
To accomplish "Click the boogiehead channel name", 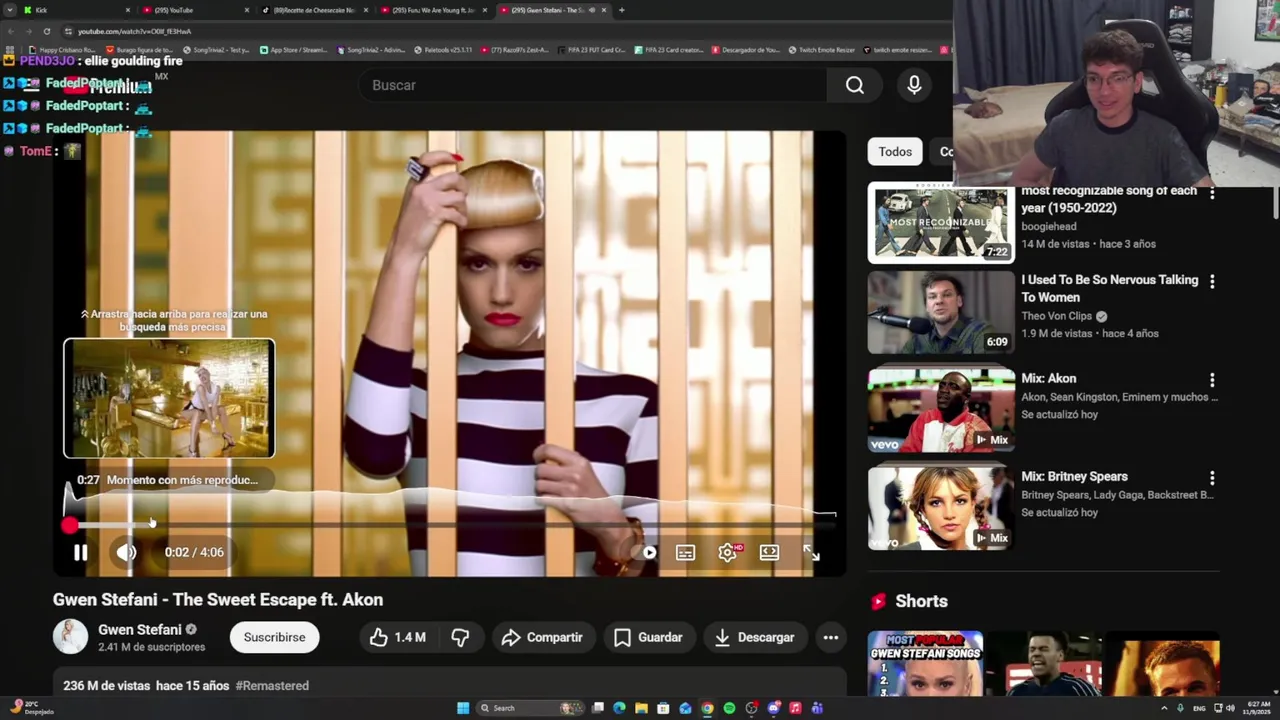I will [x=1050, y=226].
